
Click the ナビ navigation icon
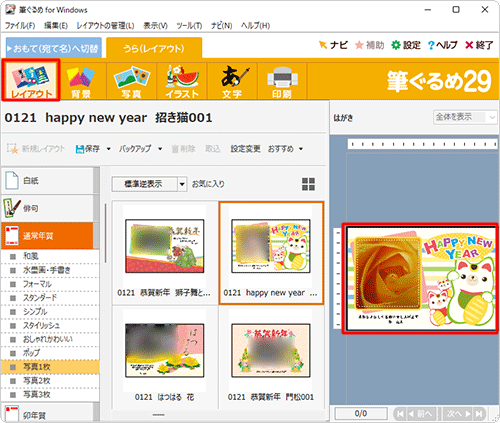point(333,45)
